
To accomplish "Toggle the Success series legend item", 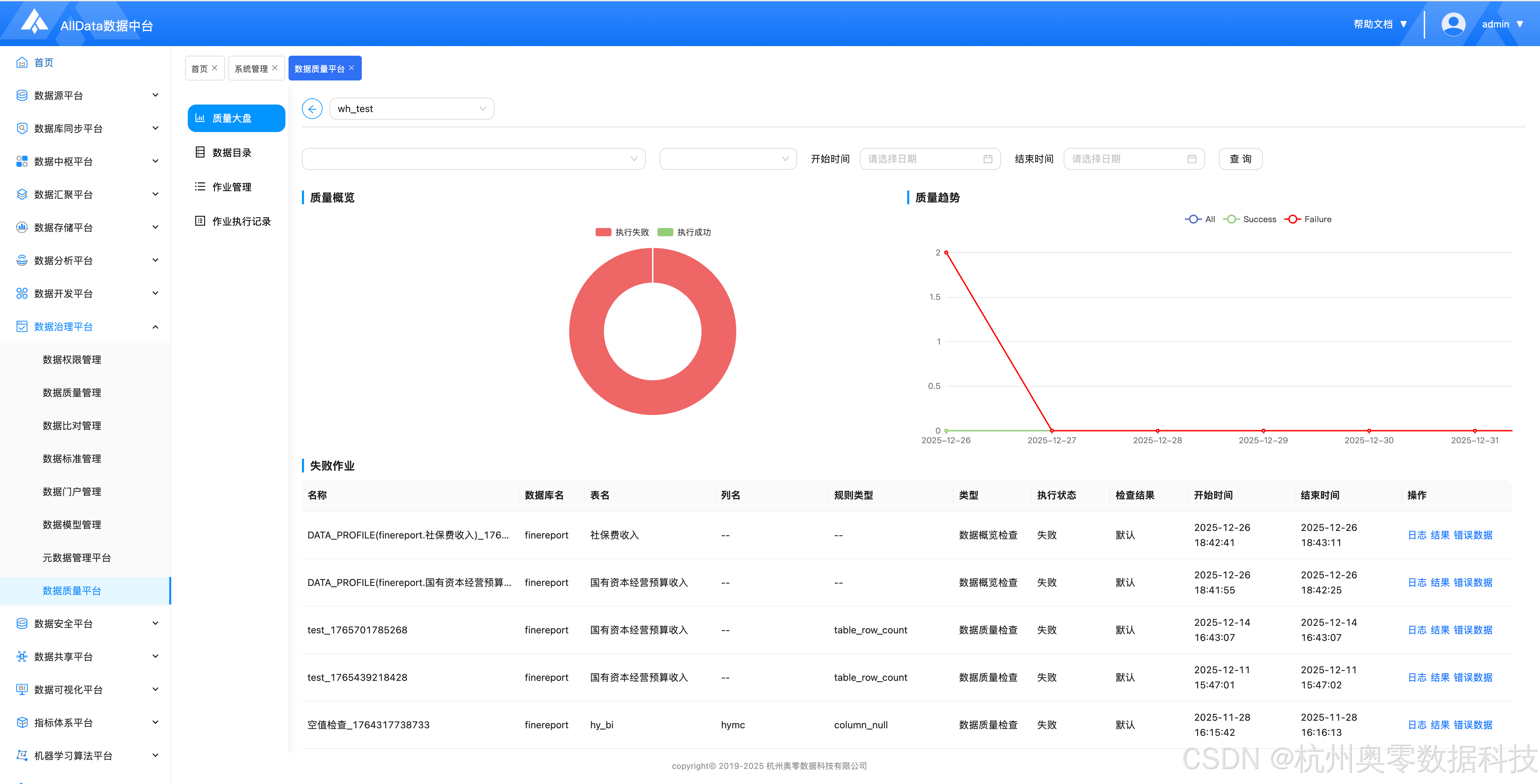I will 1250,219.
